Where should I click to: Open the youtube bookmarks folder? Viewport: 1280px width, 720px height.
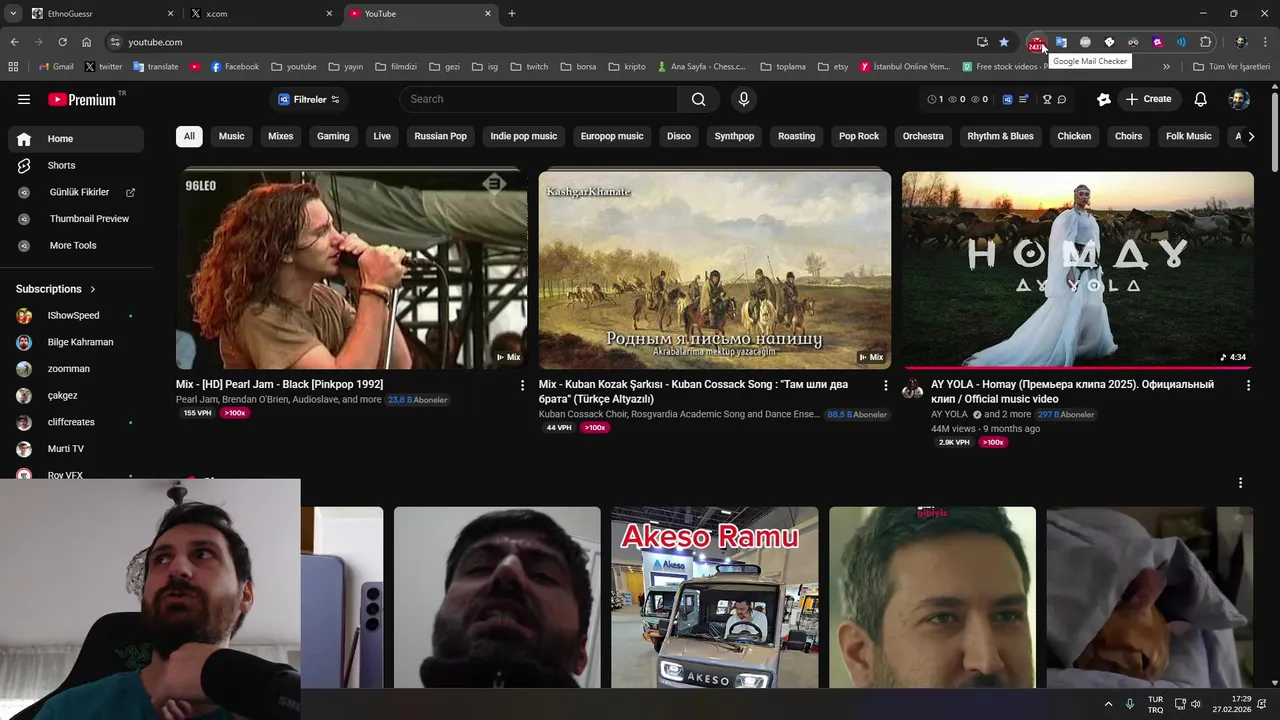point(294,67)
